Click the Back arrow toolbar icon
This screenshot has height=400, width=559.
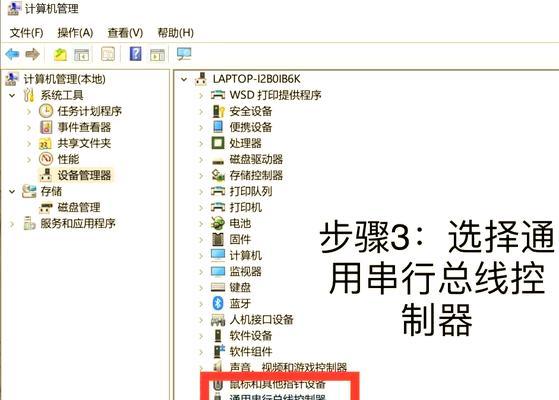pos(12,54)
